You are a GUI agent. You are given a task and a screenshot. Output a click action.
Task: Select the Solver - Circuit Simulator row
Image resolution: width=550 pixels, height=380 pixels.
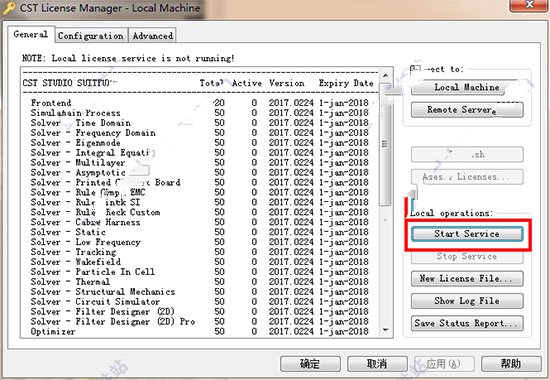(200, 301)
